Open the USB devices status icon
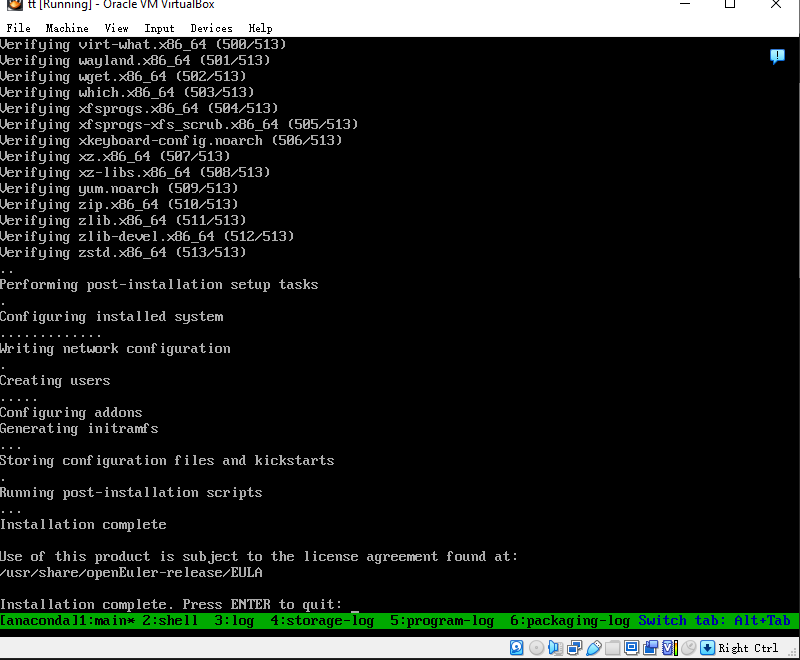The width and height of the screenshot is (800, 660). [593, 647]
